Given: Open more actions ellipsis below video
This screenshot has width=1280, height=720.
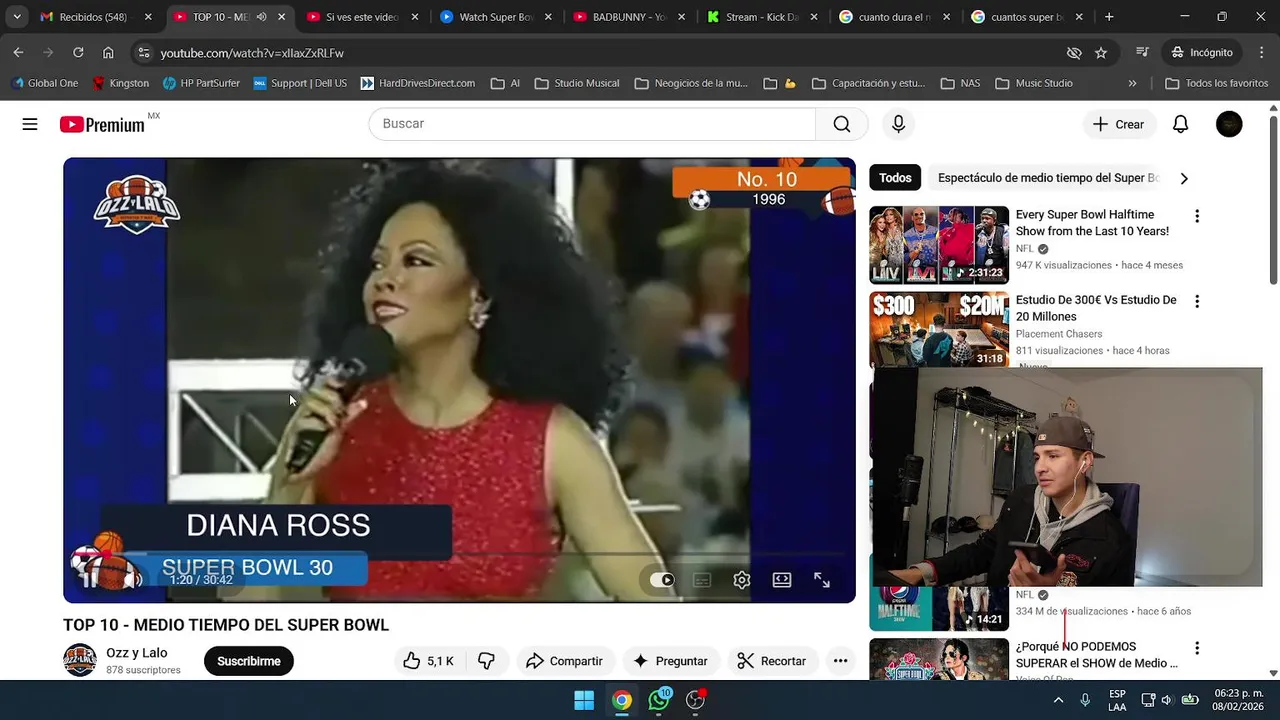Looking at the screenshot, I should point(840,661).
